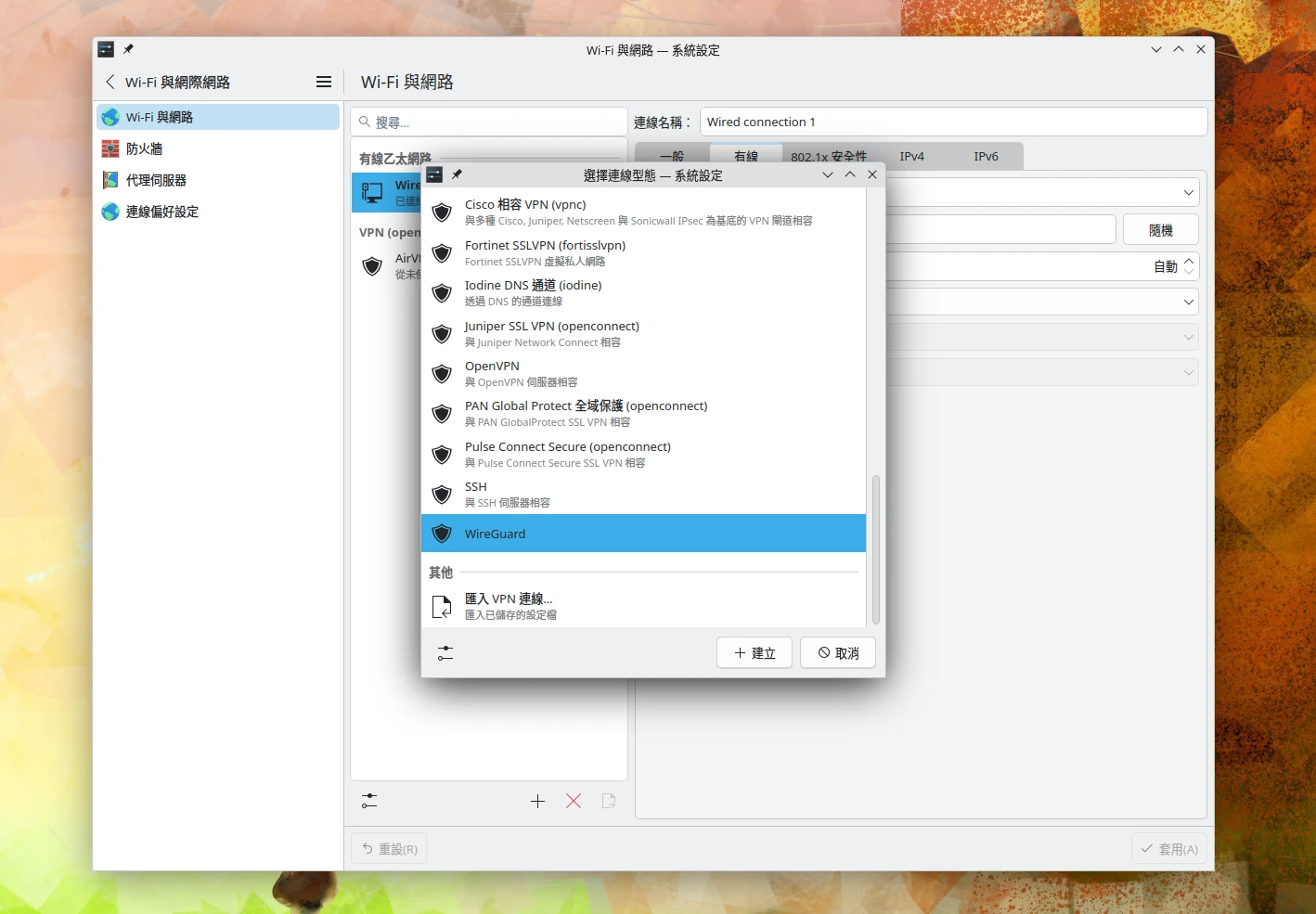This screenshot has height=914, width=1316.
Task: Click the 隨機 random button
Action: (1160, 229)
